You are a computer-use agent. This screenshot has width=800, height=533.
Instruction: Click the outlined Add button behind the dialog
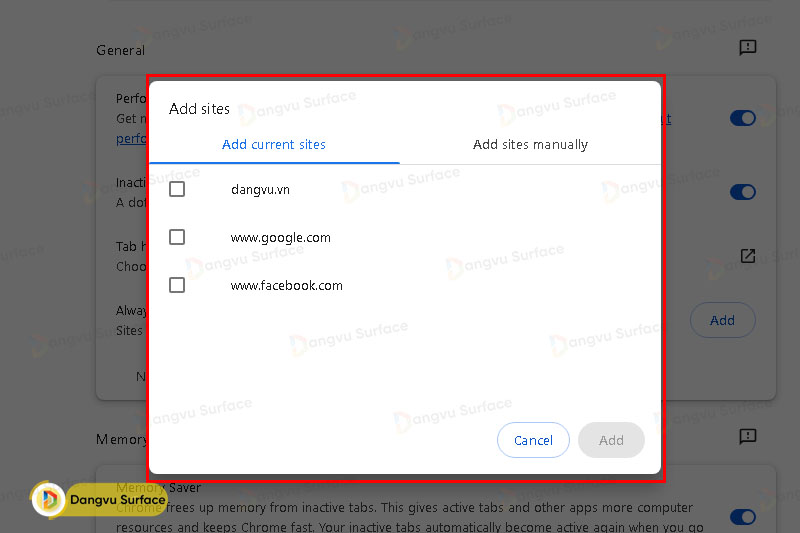point(722,320)
